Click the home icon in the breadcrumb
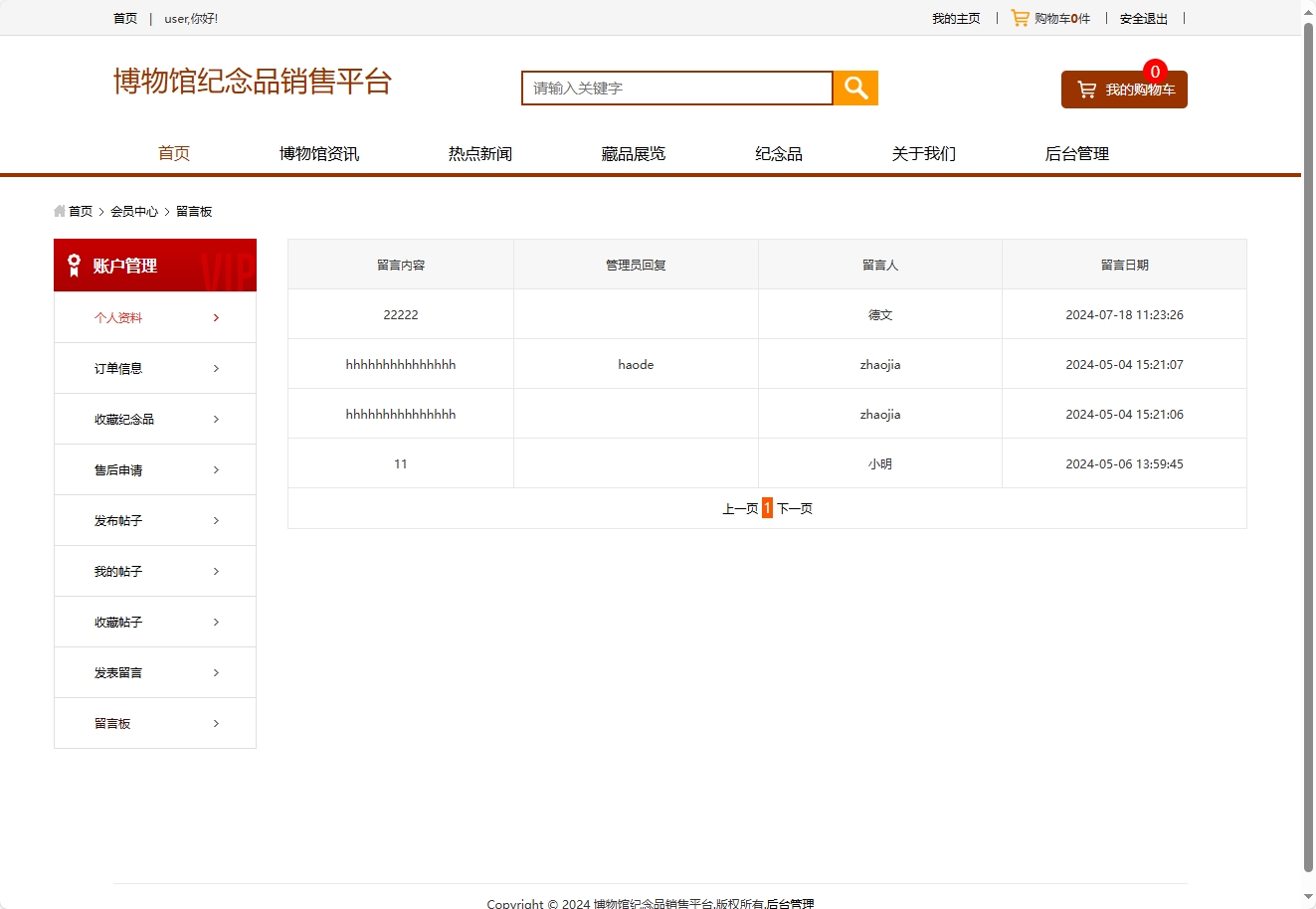The image size is (1316, 909). click(58, 211)
